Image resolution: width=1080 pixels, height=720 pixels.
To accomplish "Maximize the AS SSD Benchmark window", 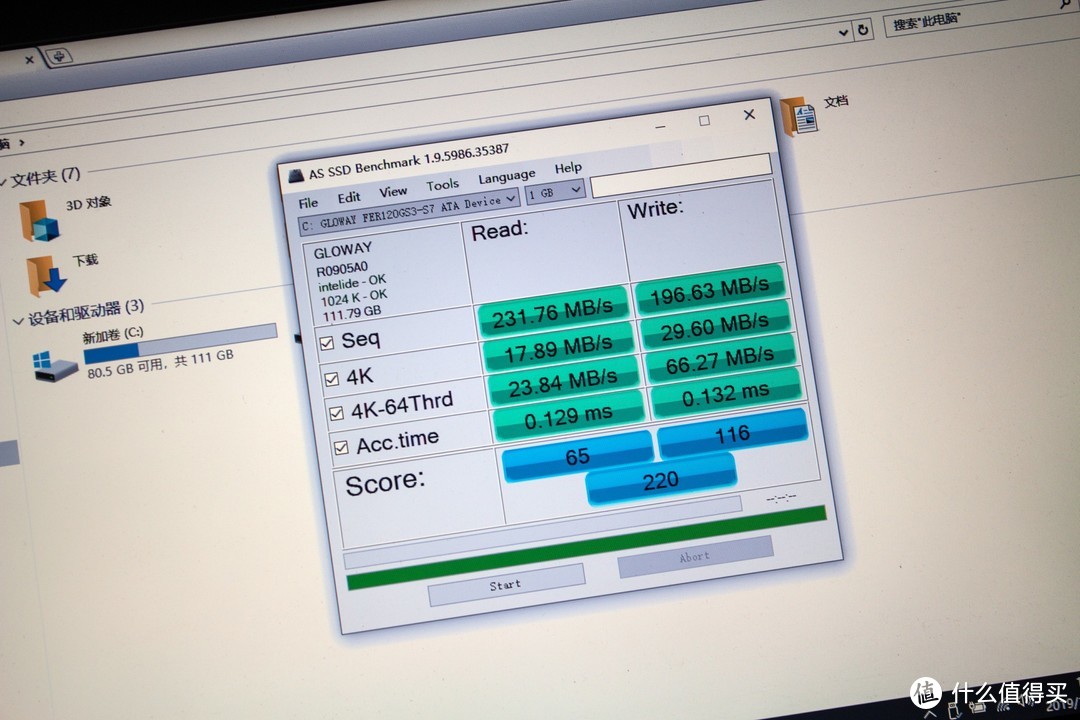I will pyautogui.click(x=704, y=121).
